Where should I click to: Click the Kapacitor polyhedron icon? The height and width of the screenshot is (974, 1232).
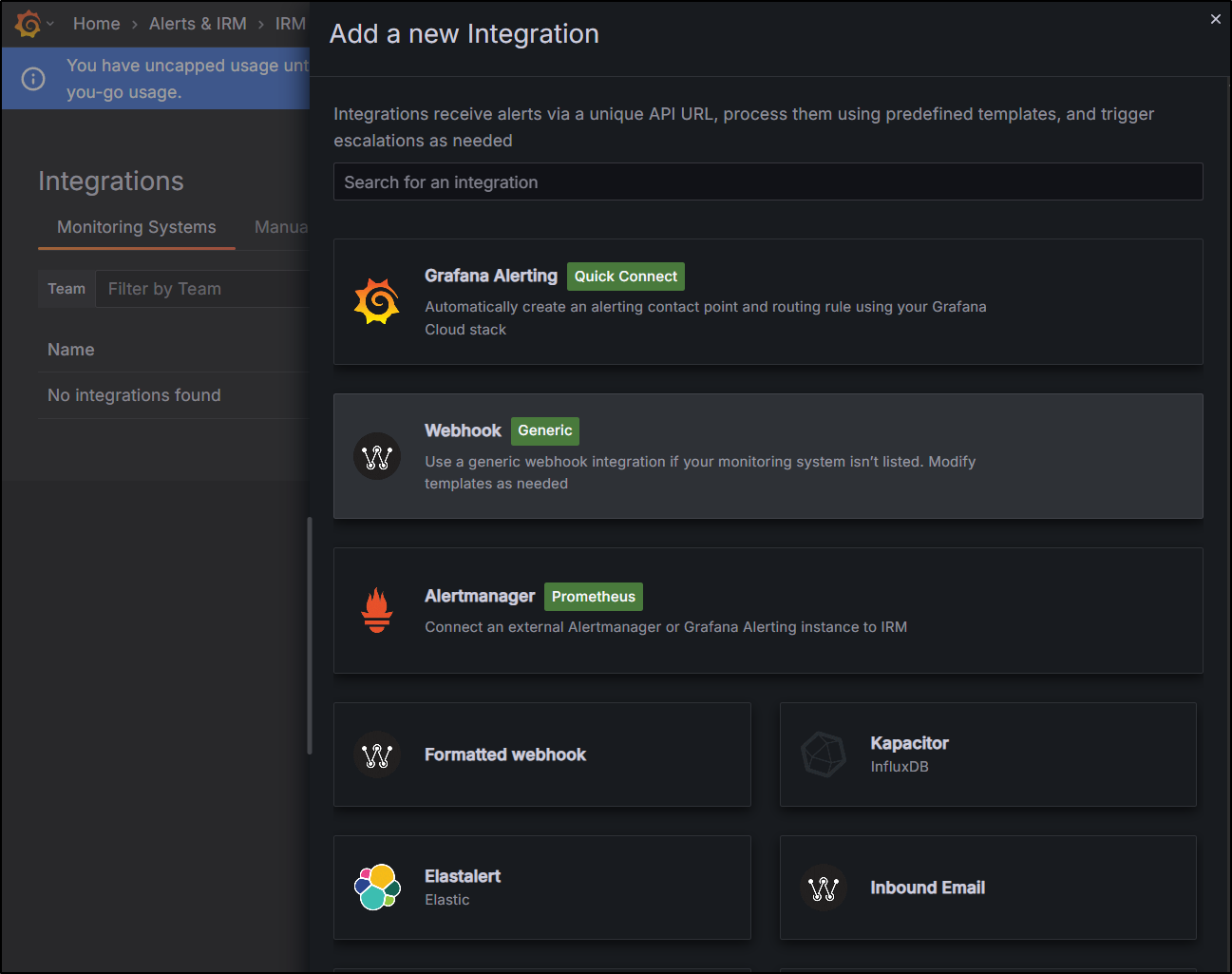pos(824,754)
